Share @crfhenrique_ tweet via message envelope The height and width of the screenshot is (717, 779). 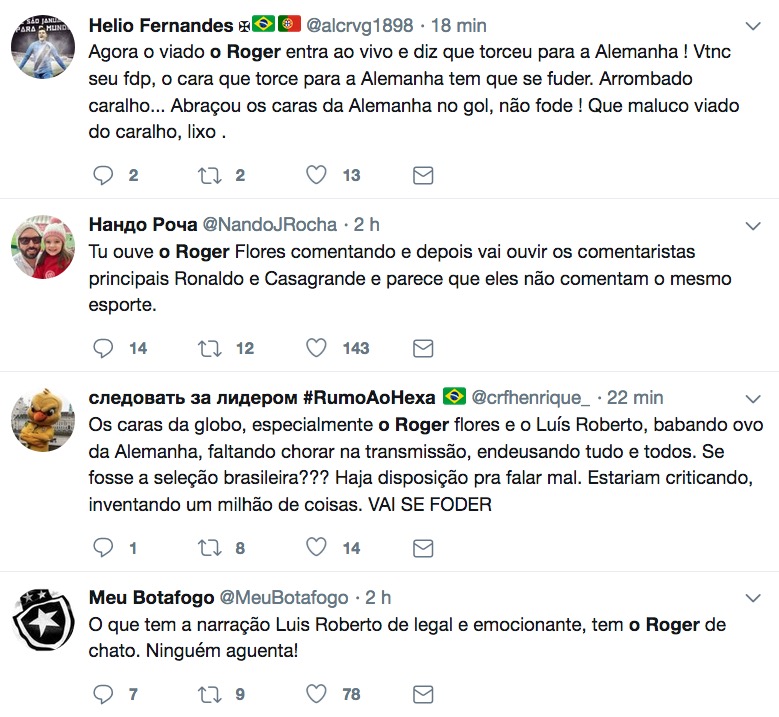[x=423, y=547]
